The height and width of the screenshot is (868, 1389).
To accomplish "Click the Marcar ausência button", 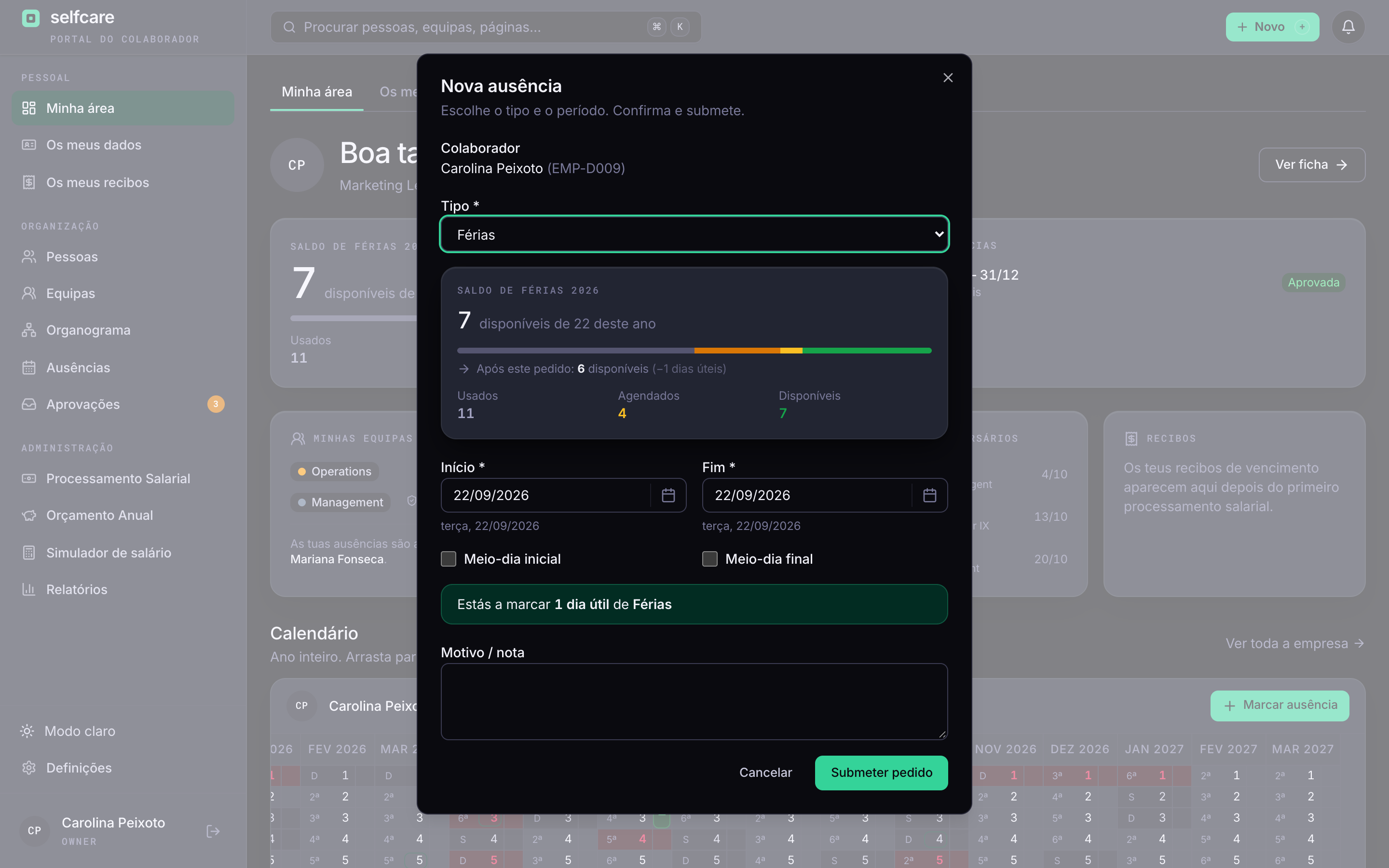I will coord(1280,705).
